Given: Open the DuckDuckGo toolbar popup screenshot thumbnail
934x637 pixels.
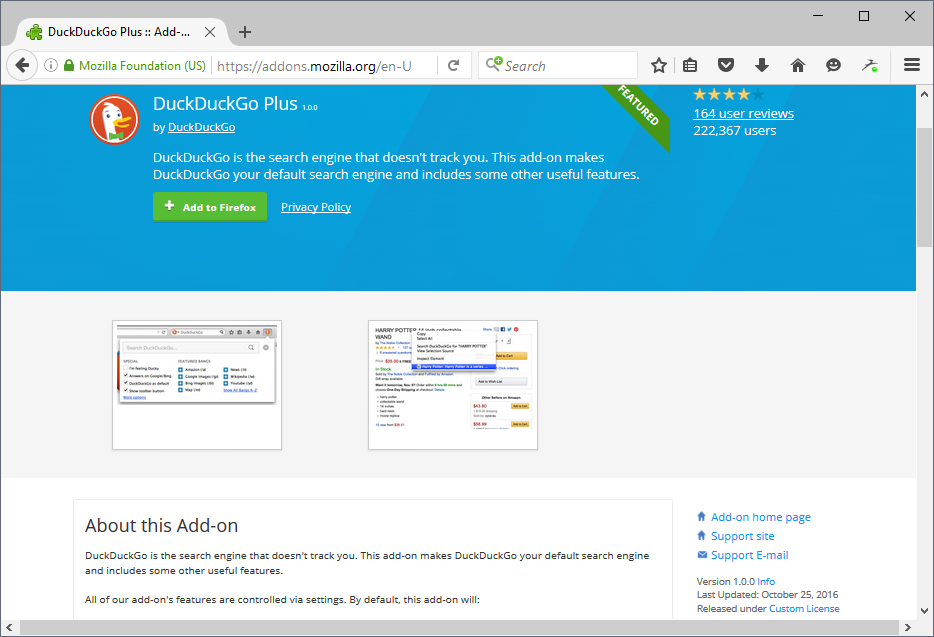Looking at the screenshot, I should click(x=197, y=385).
